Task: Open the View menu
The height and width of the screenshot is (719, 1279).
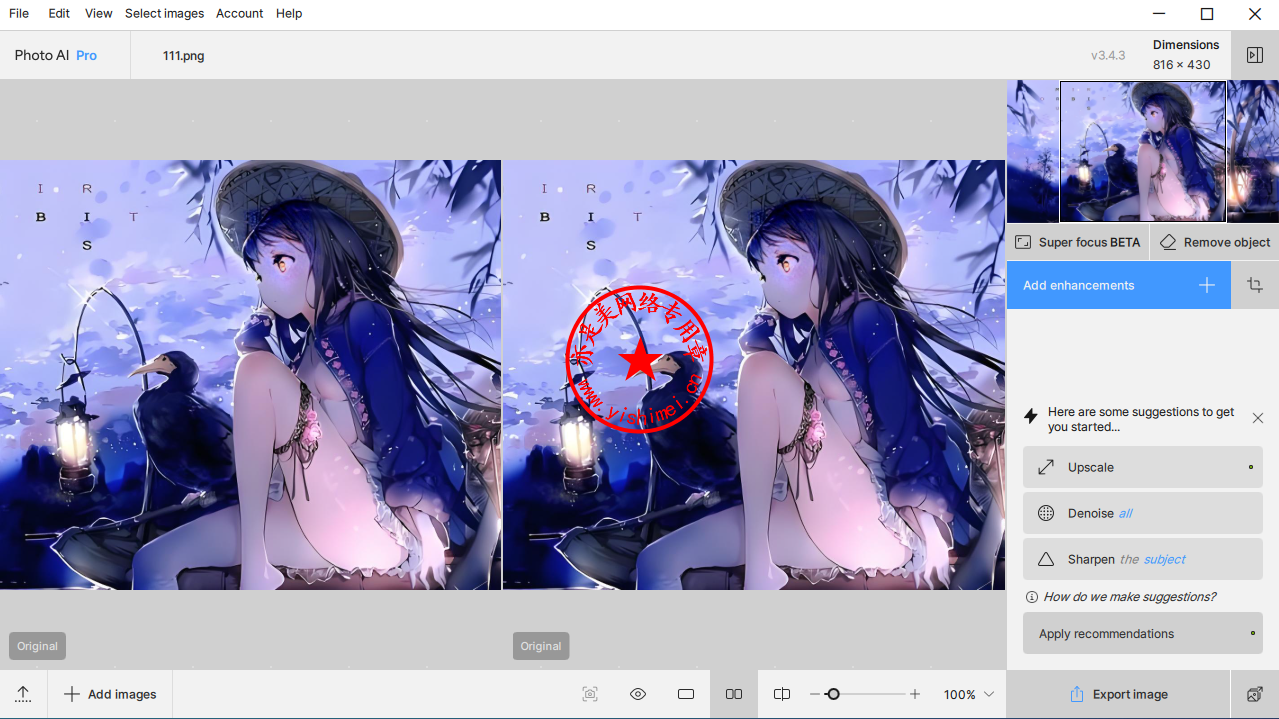Action: 99,14
